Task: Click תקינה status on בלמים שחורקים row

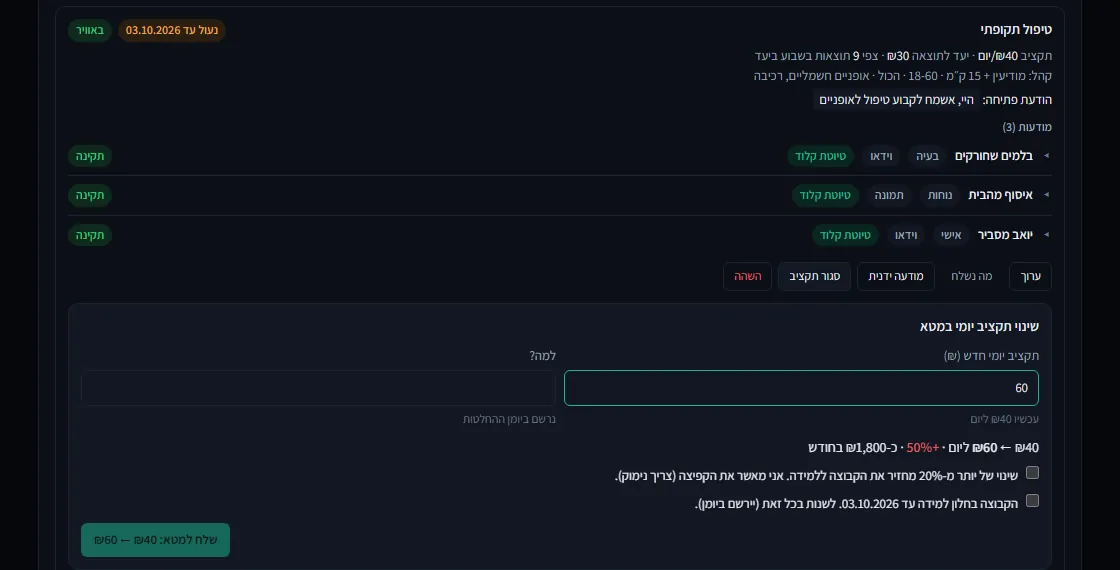Action: (90, 156)
